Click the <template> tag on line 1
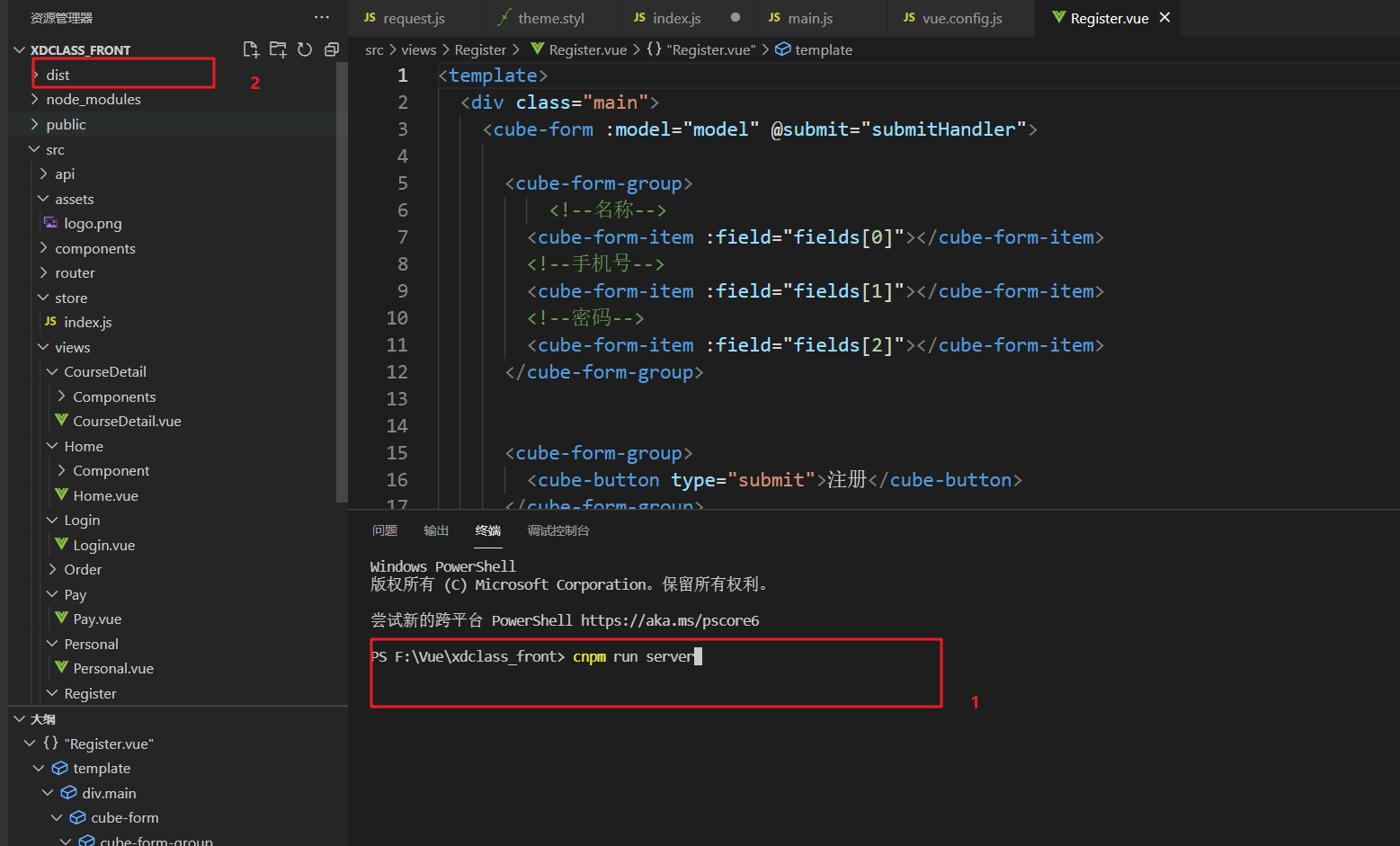This screenshot has width=1400, height=846. [493, 76]
